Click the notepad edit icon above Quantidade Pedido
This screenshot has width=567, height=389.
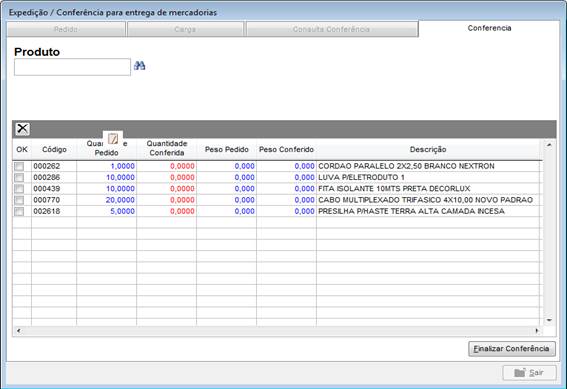[113, 138]
